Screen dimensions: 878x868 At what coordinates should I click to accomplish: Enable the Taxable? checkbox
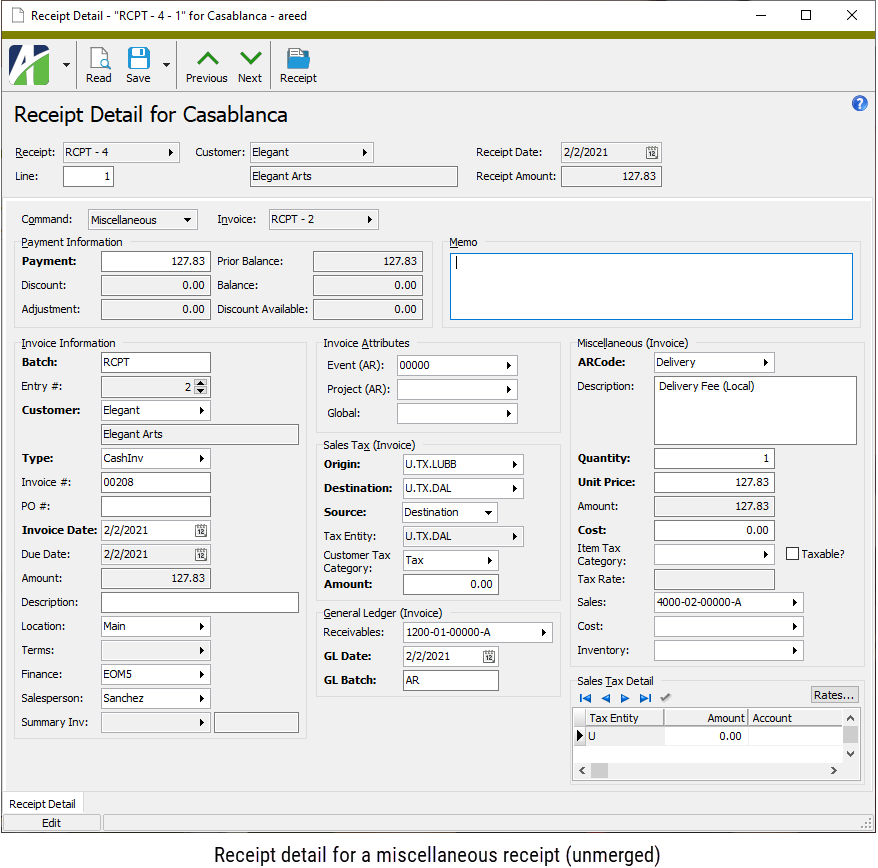click(x=792, y=554)
